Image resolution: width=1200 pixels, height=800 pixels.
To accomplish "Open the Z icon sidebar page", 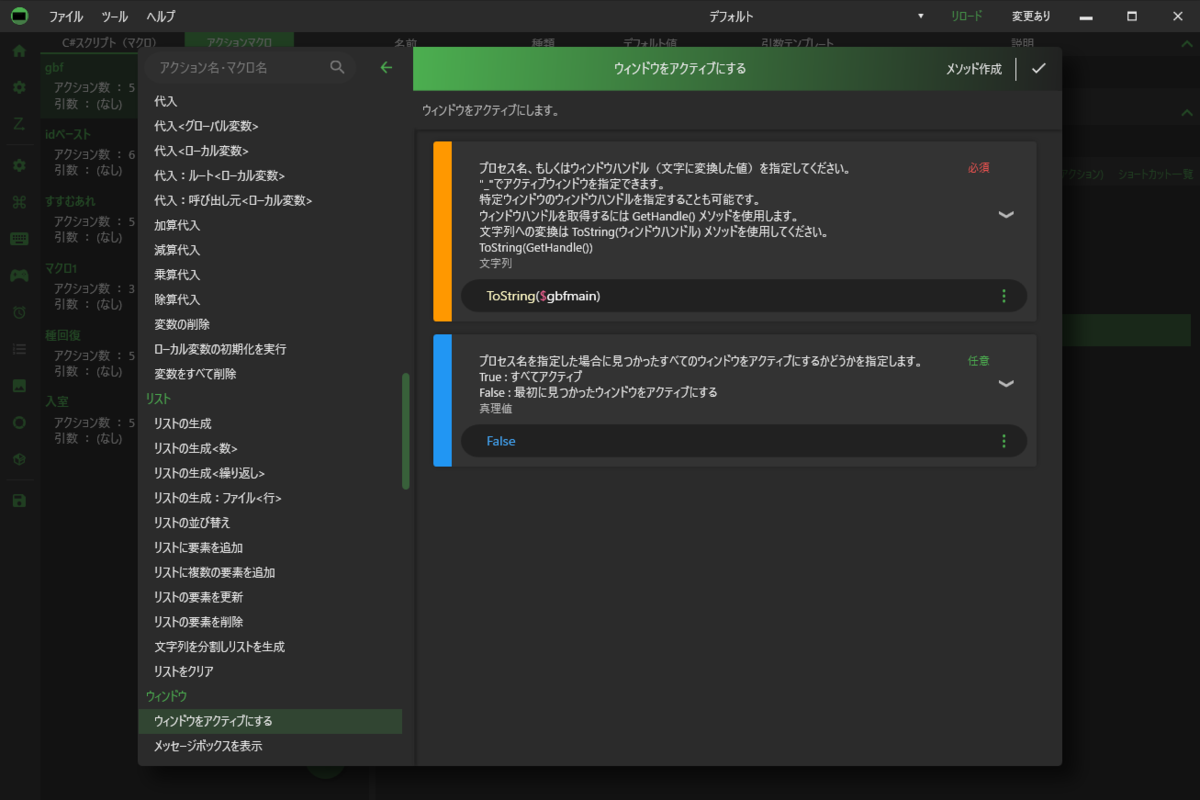I will [19, 124].
